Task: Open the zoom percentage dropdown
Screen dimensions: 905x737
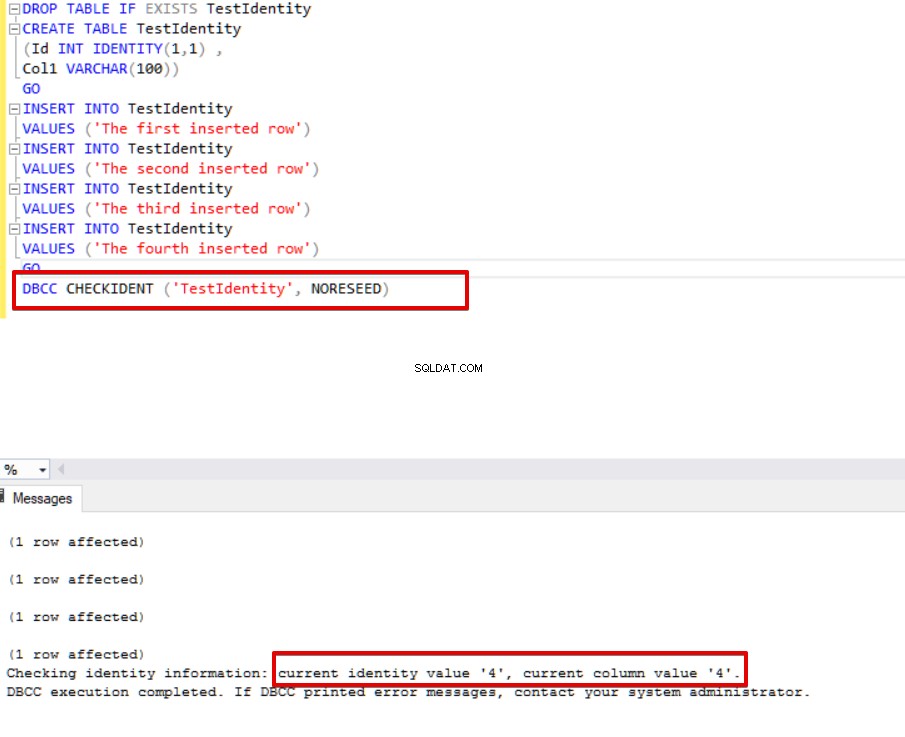Action: click(42, 470)
